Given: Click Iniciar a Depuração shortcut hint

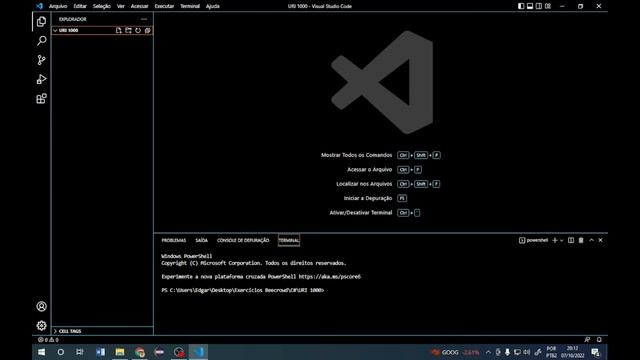Looking at the screenshot, I should click(x=375, y=198).
